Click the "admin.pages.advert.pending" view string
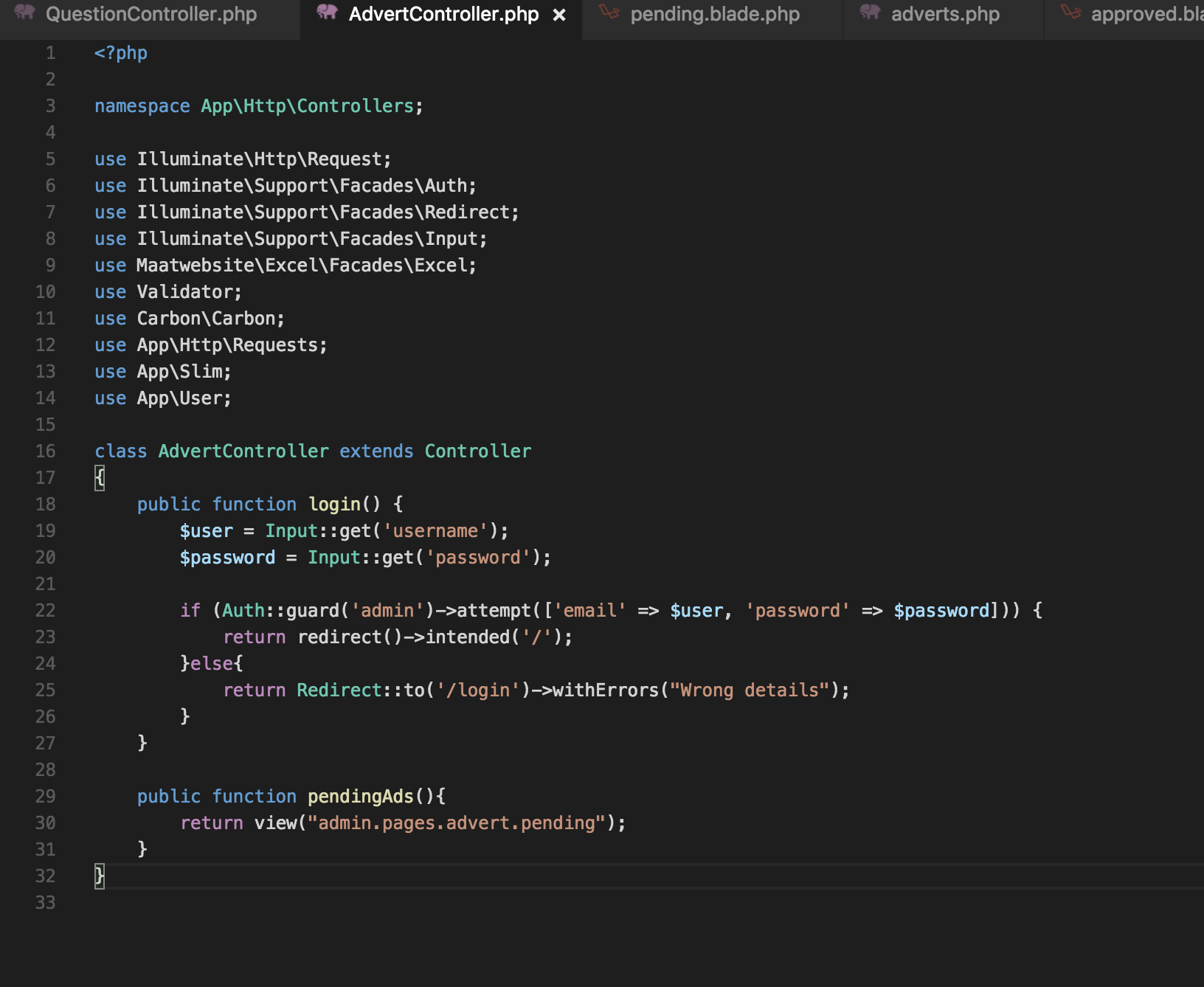Viewport: 1204px width, 987px height. click(x=457, y=823)
